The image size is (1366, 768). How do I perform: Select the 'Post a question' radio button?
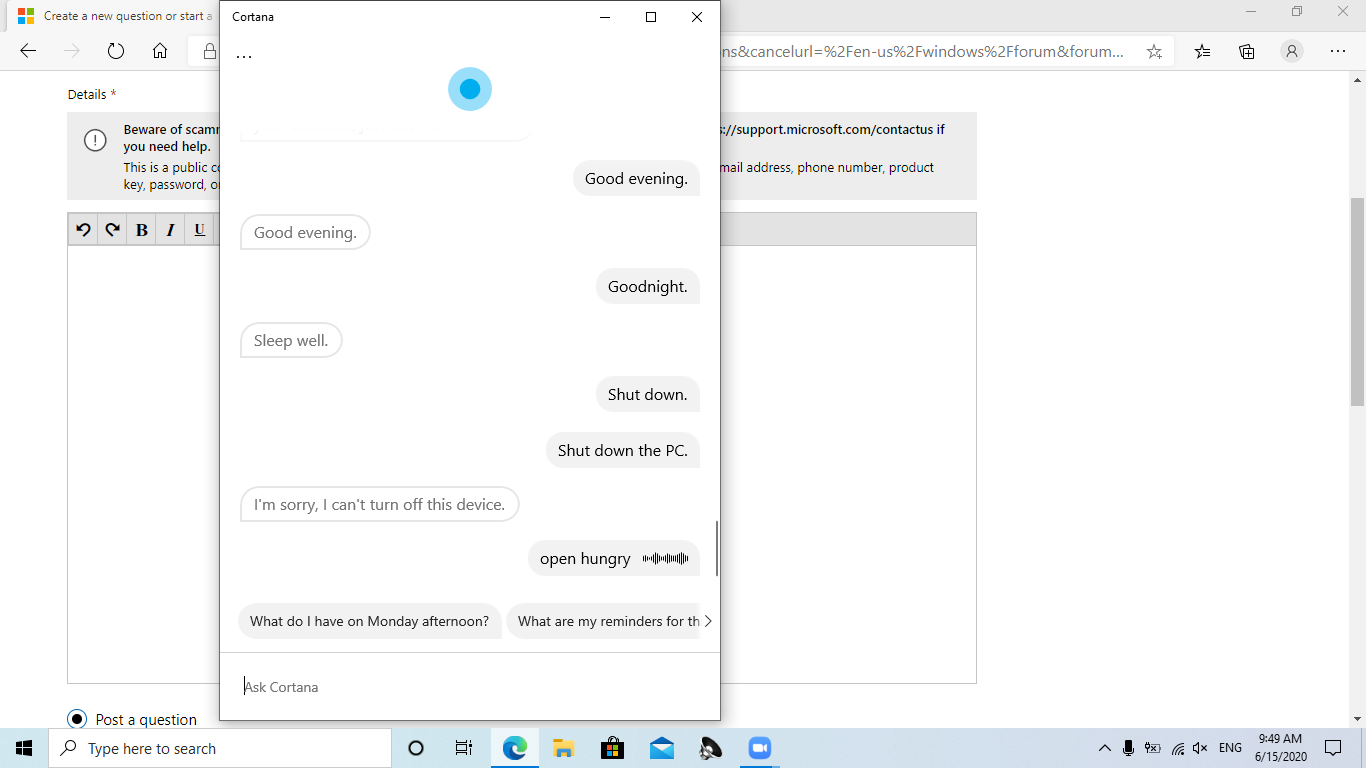pyautogui.click(x=77, y=719)
